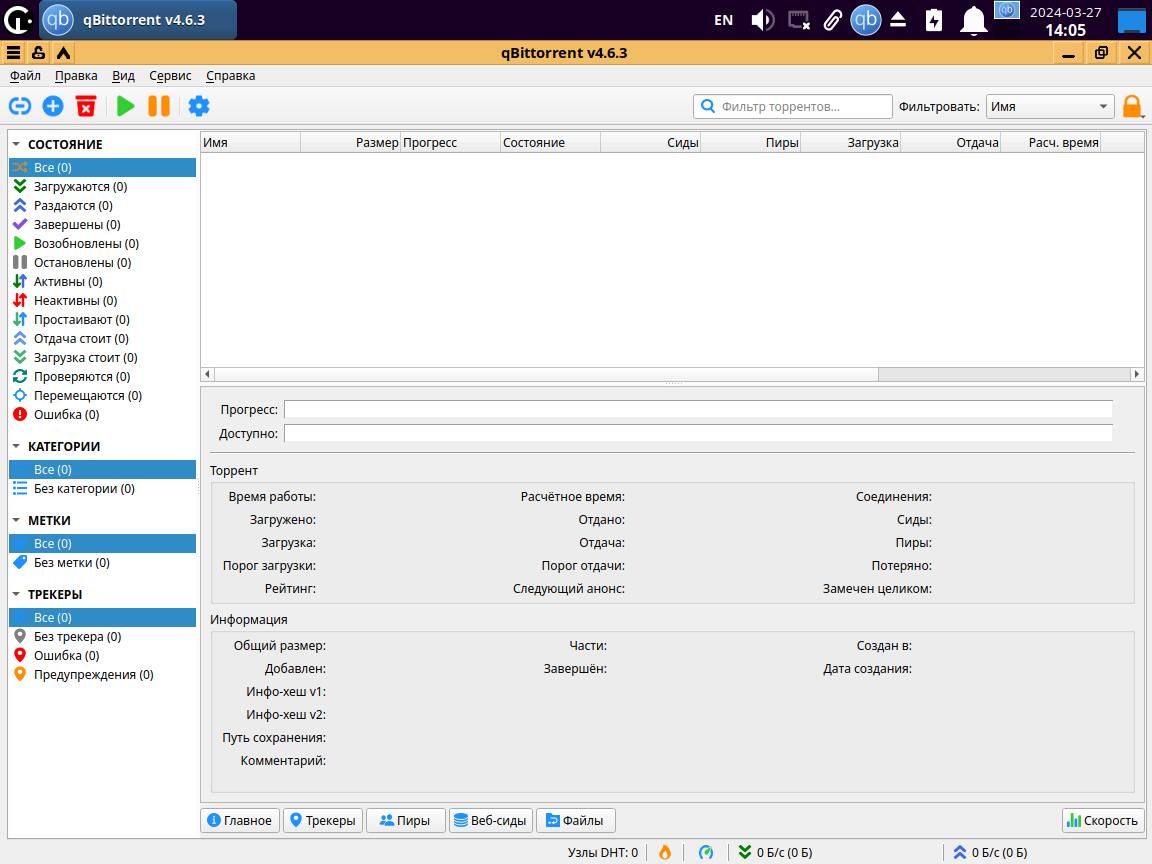Open settings via the blue gear icon
Screen dimensions: 1152x864
199,106
